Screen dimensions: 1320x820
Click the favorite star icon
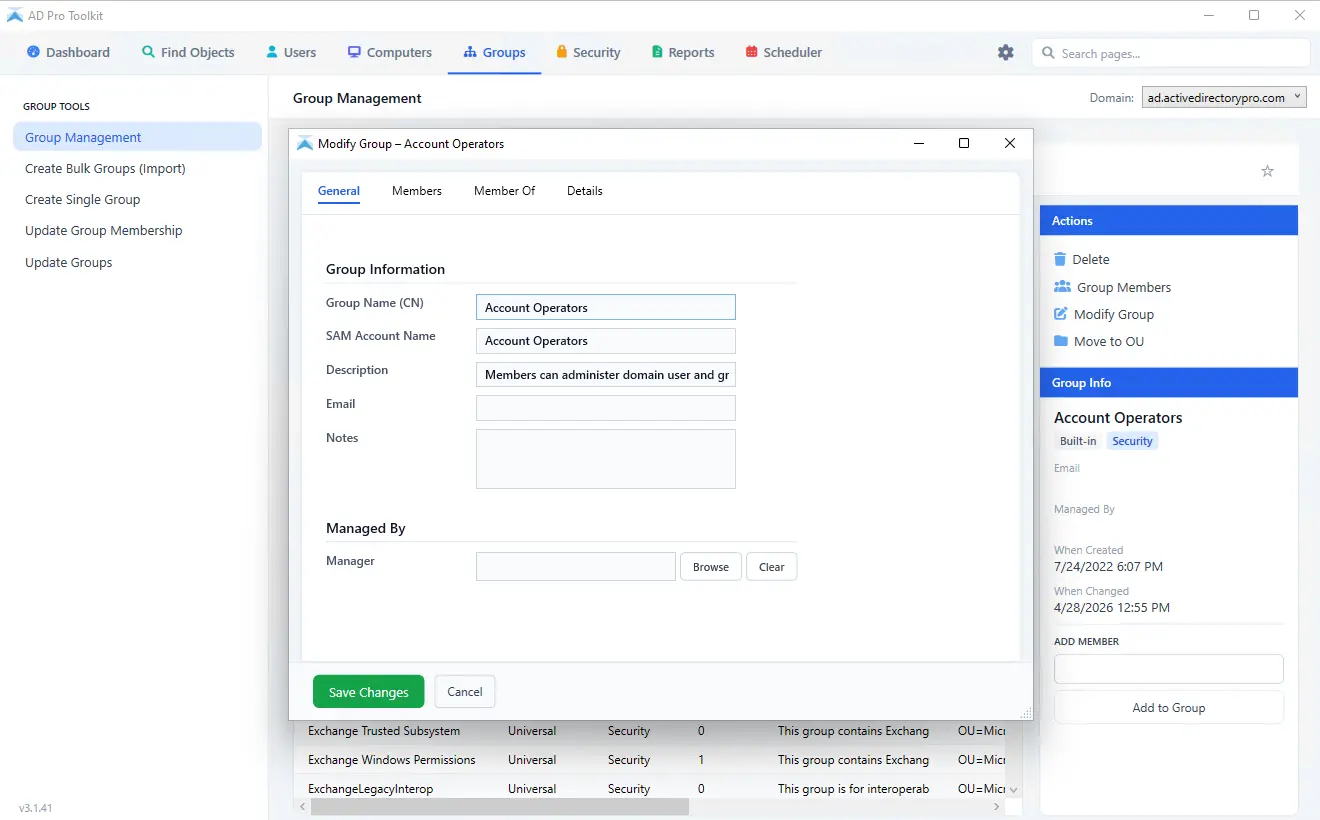click(1267, 171)
